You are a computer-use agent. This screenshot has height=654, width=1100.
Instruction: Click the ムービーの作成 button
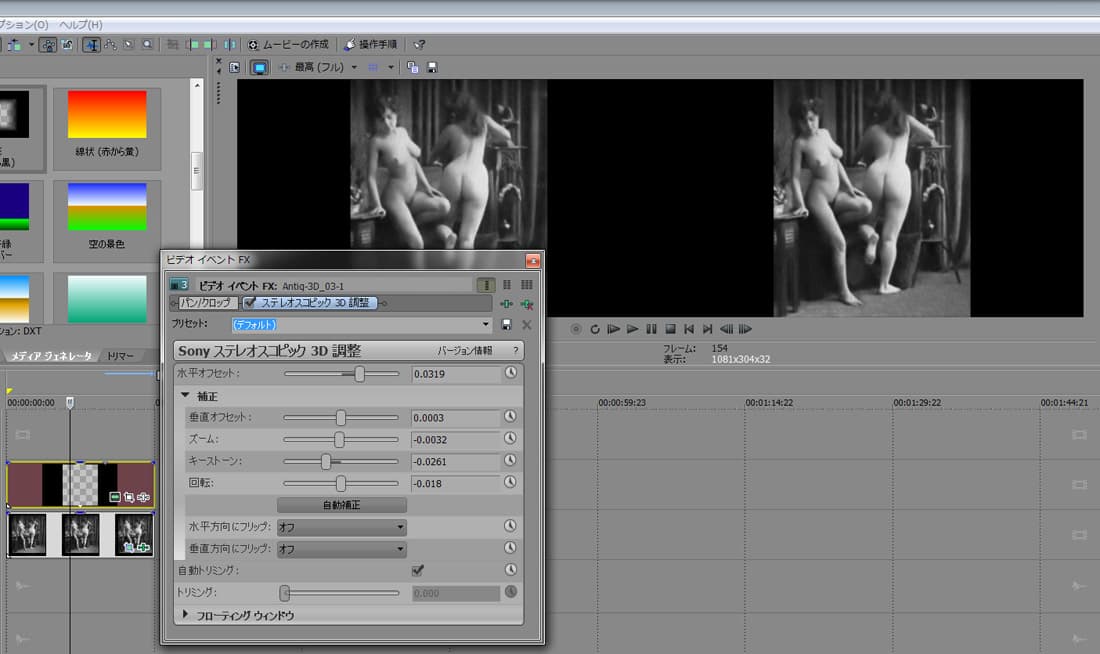[x=288, y=44]
